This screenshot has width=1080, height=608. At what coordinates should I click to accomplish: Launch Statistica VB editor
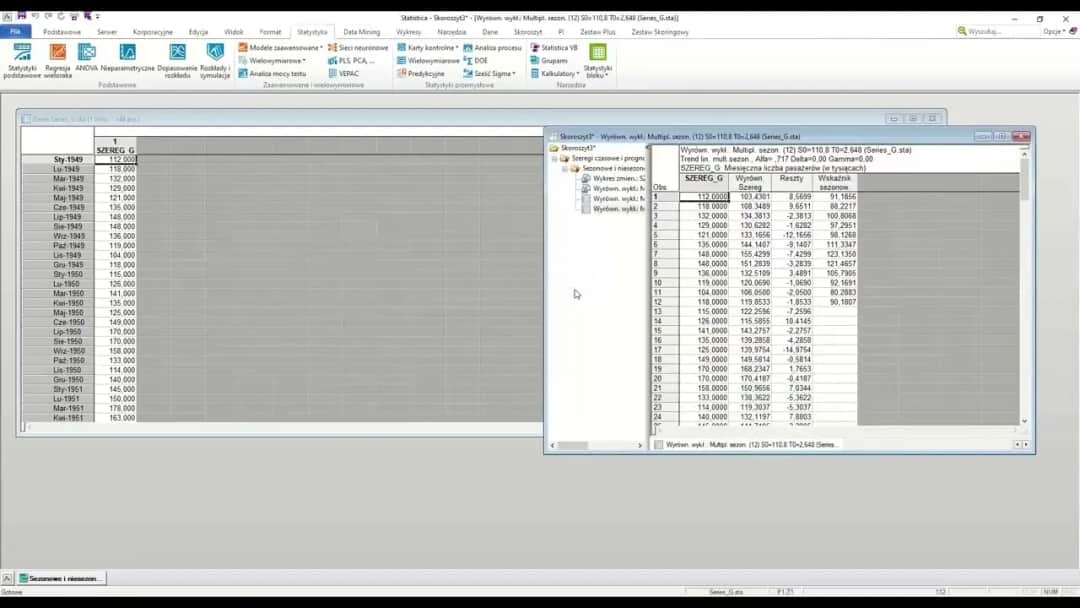tap(554, 47)
